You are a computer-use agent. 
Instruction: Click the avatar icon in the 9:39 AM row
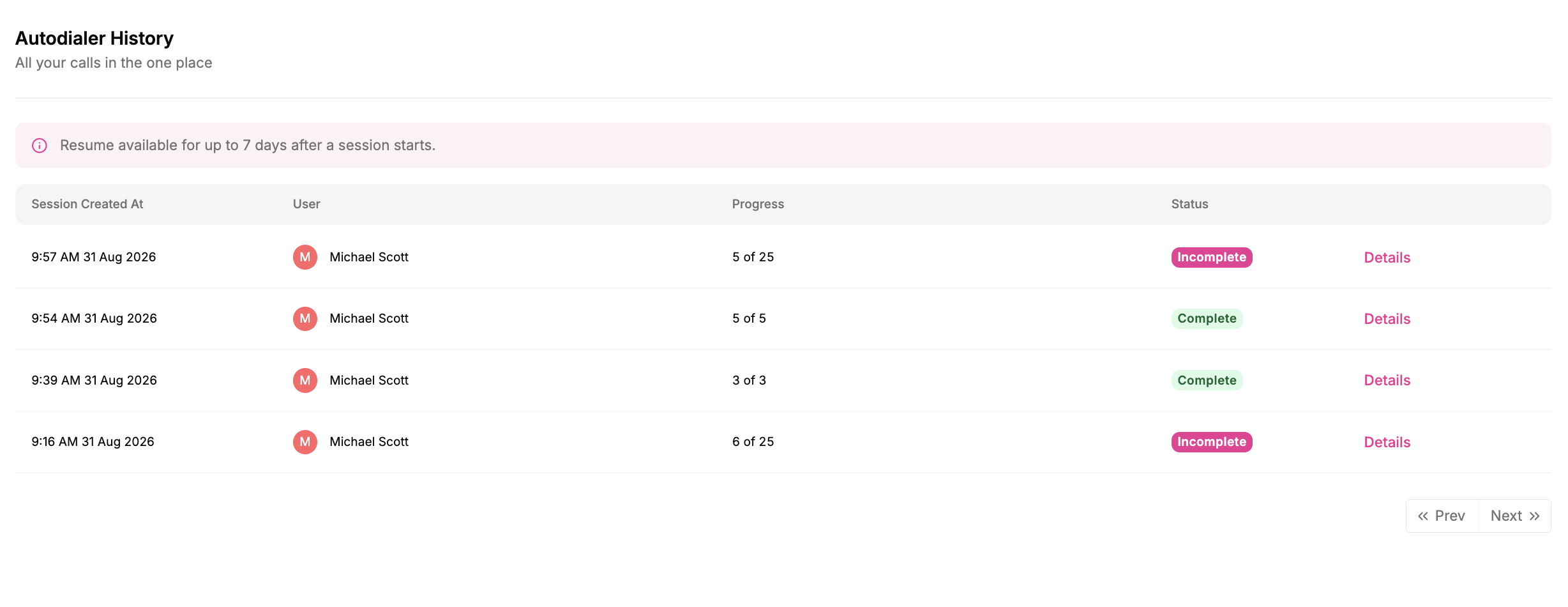305,381
